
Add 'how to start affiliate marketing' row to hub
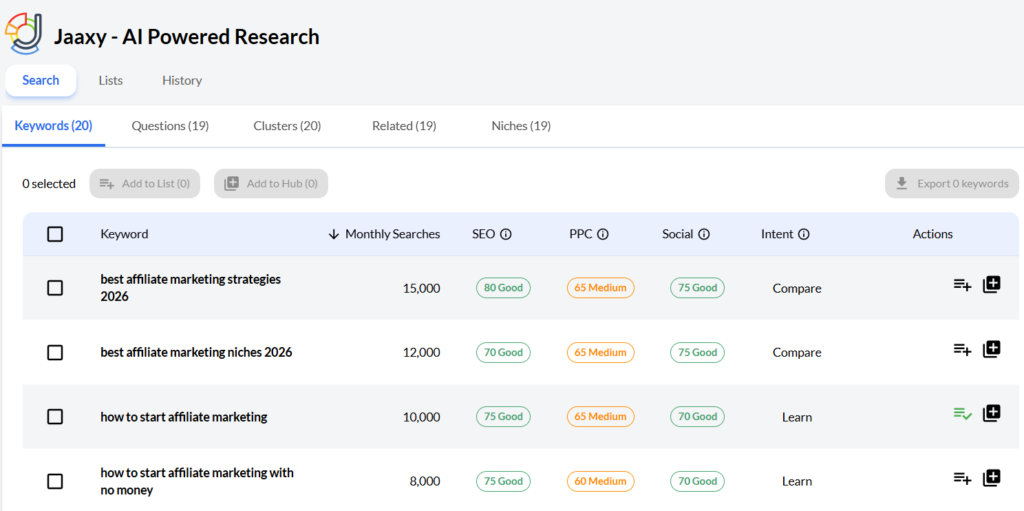pyautogui.click(x=991, y=413)
